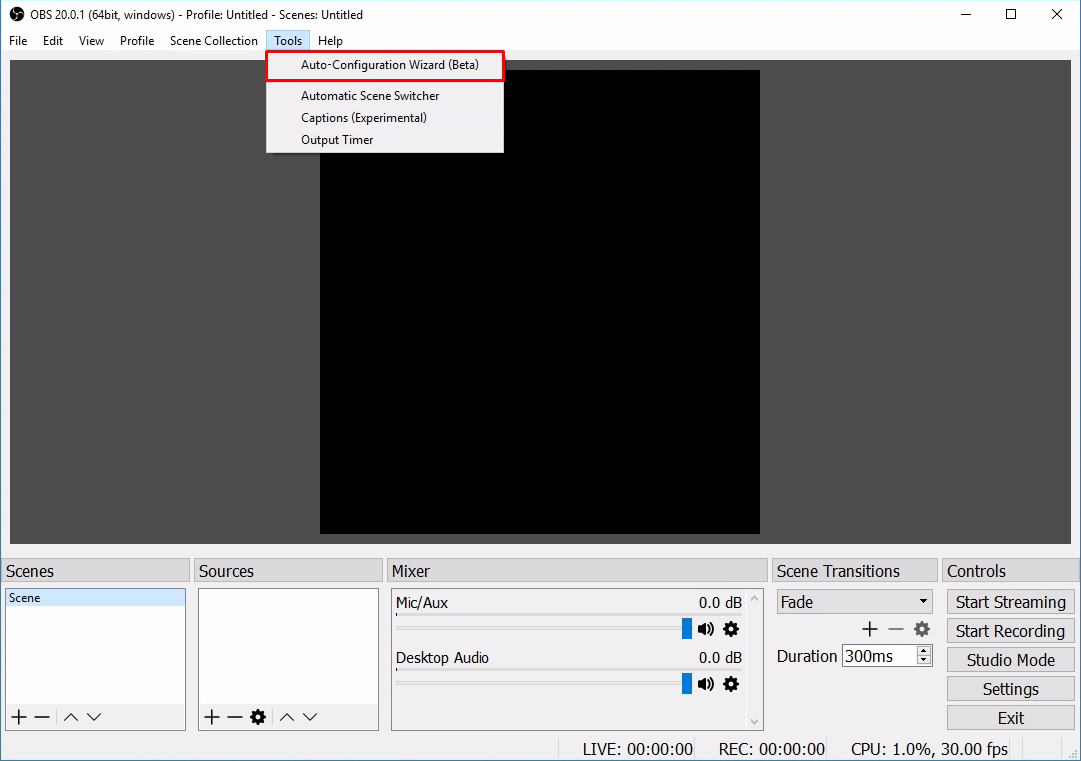Choose Auto-Configuration Wizard (Beta)
This screenshot has width=1081, height=761.
tap(385, 65)
